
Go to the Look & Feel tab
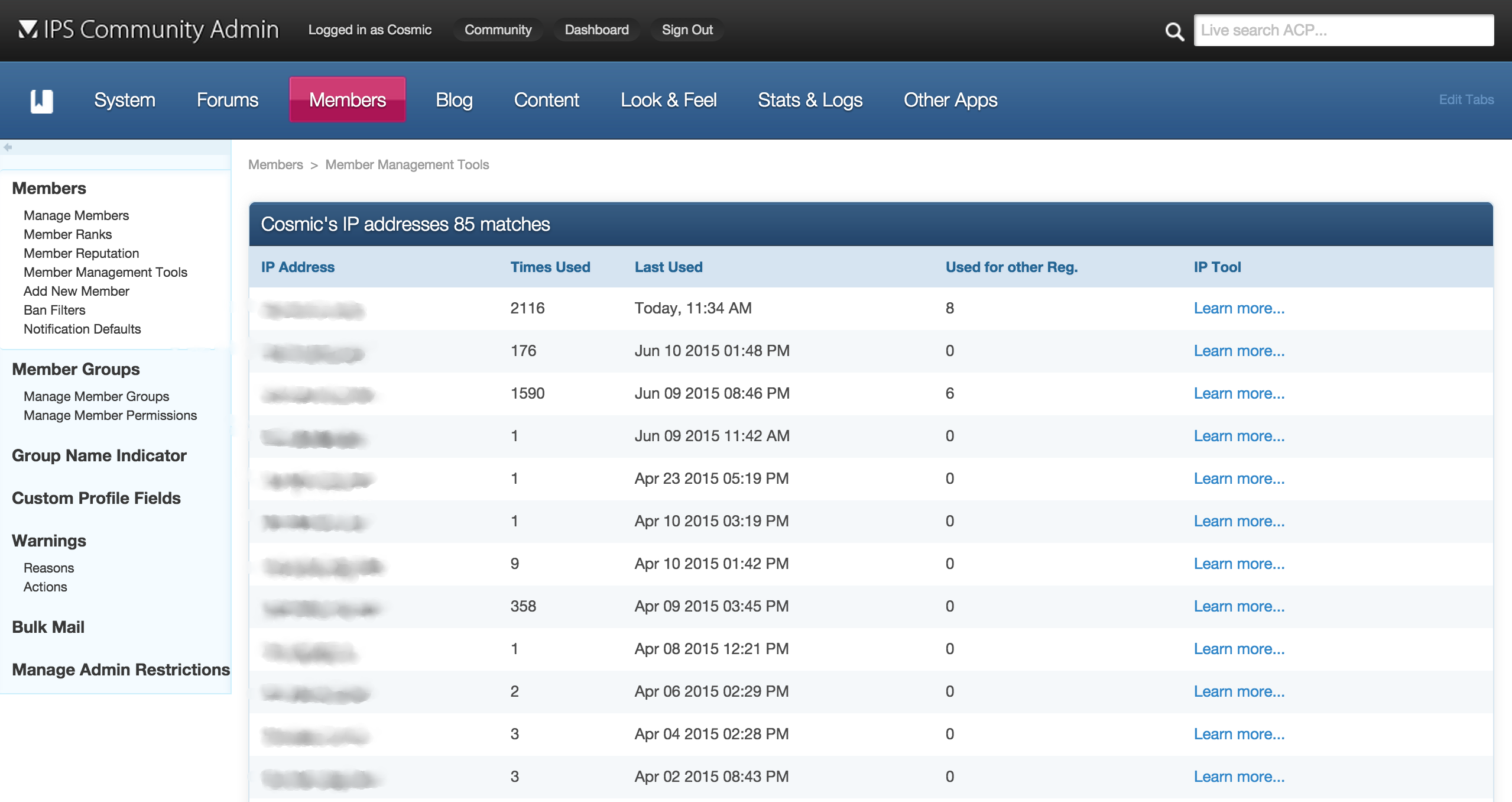point(669,100)
